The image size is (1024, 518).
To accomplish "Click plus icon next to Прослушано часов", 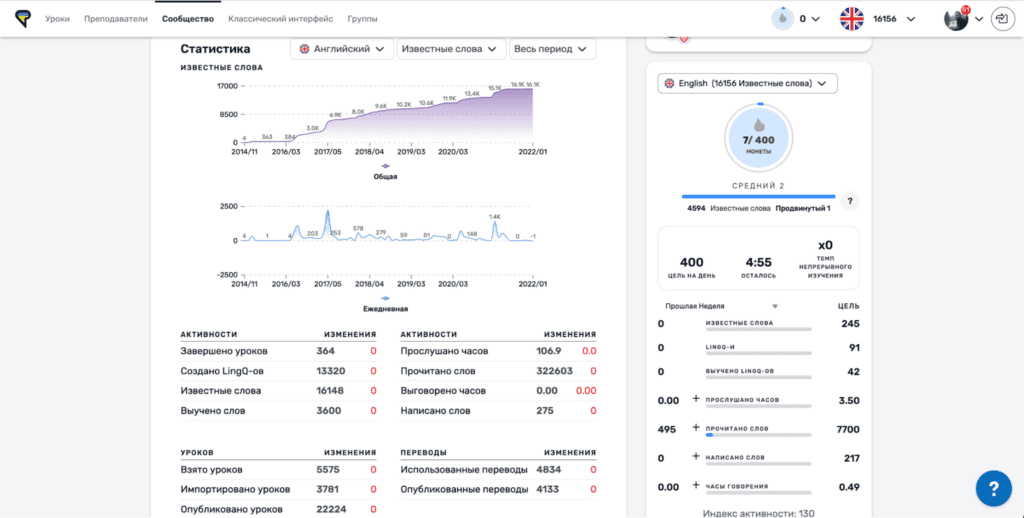I will tap(696, 399).
